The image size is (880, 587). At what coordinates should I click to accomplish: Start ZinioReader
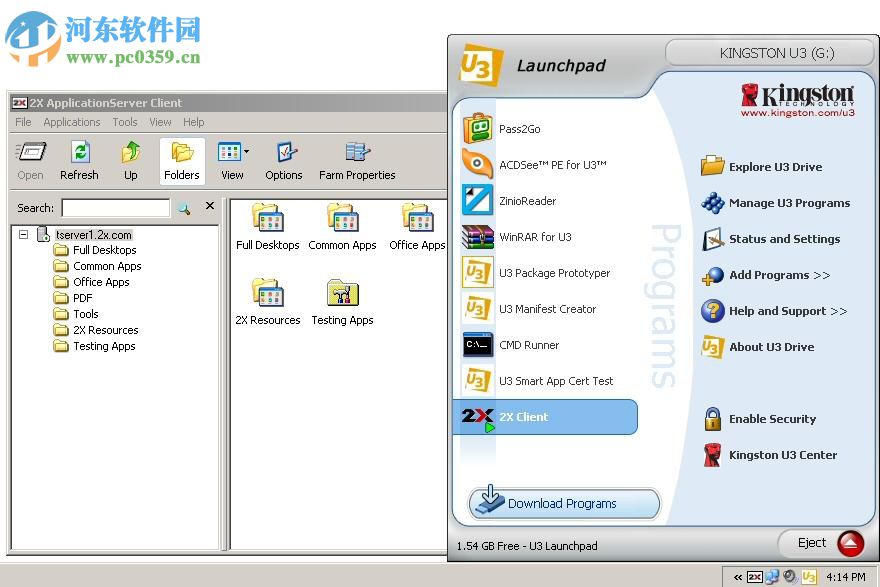point(529,200)
